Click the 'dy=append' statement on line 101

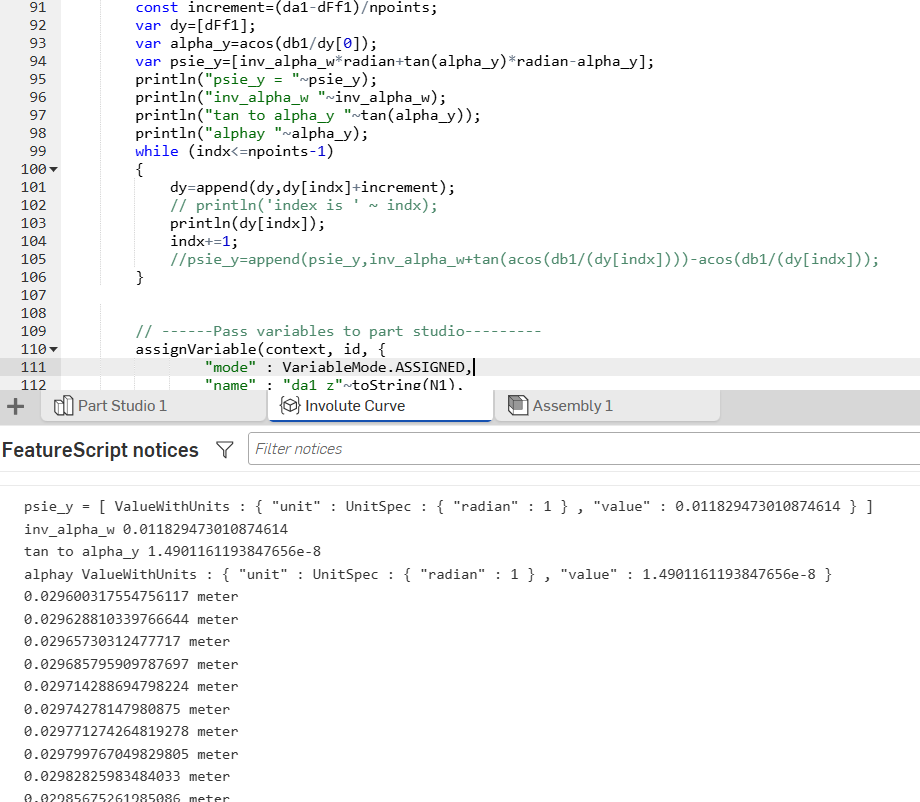point(312,188)
